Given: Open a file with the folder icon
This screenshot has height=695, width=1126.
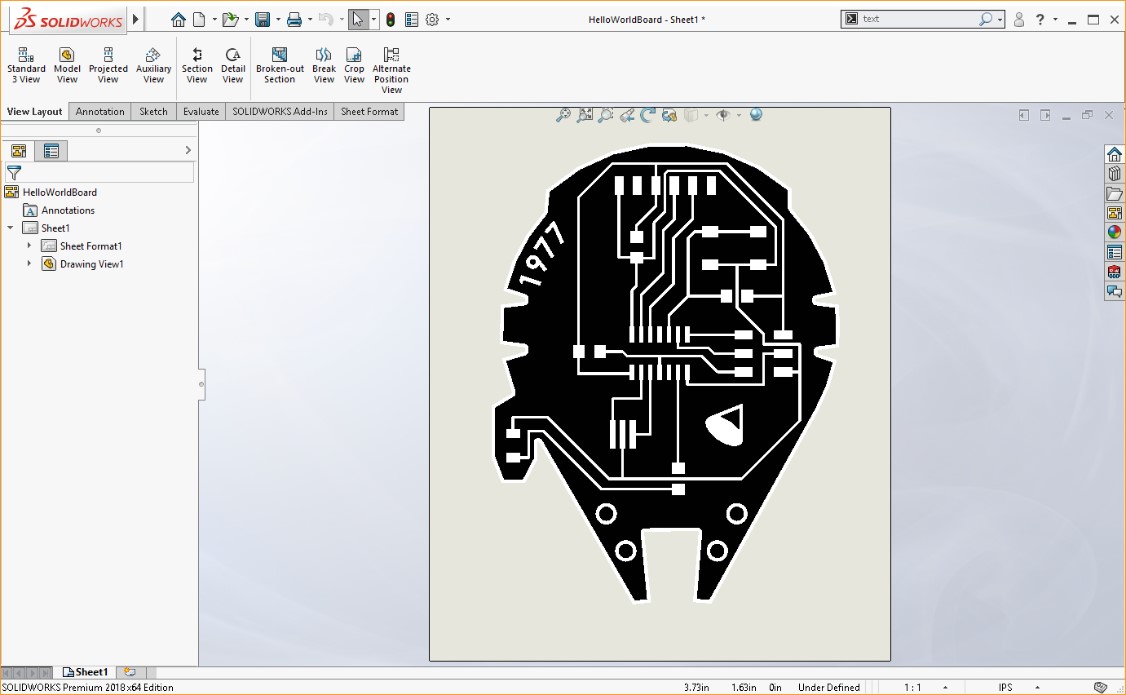Looking at the screenshot, I should pos(230,19).
